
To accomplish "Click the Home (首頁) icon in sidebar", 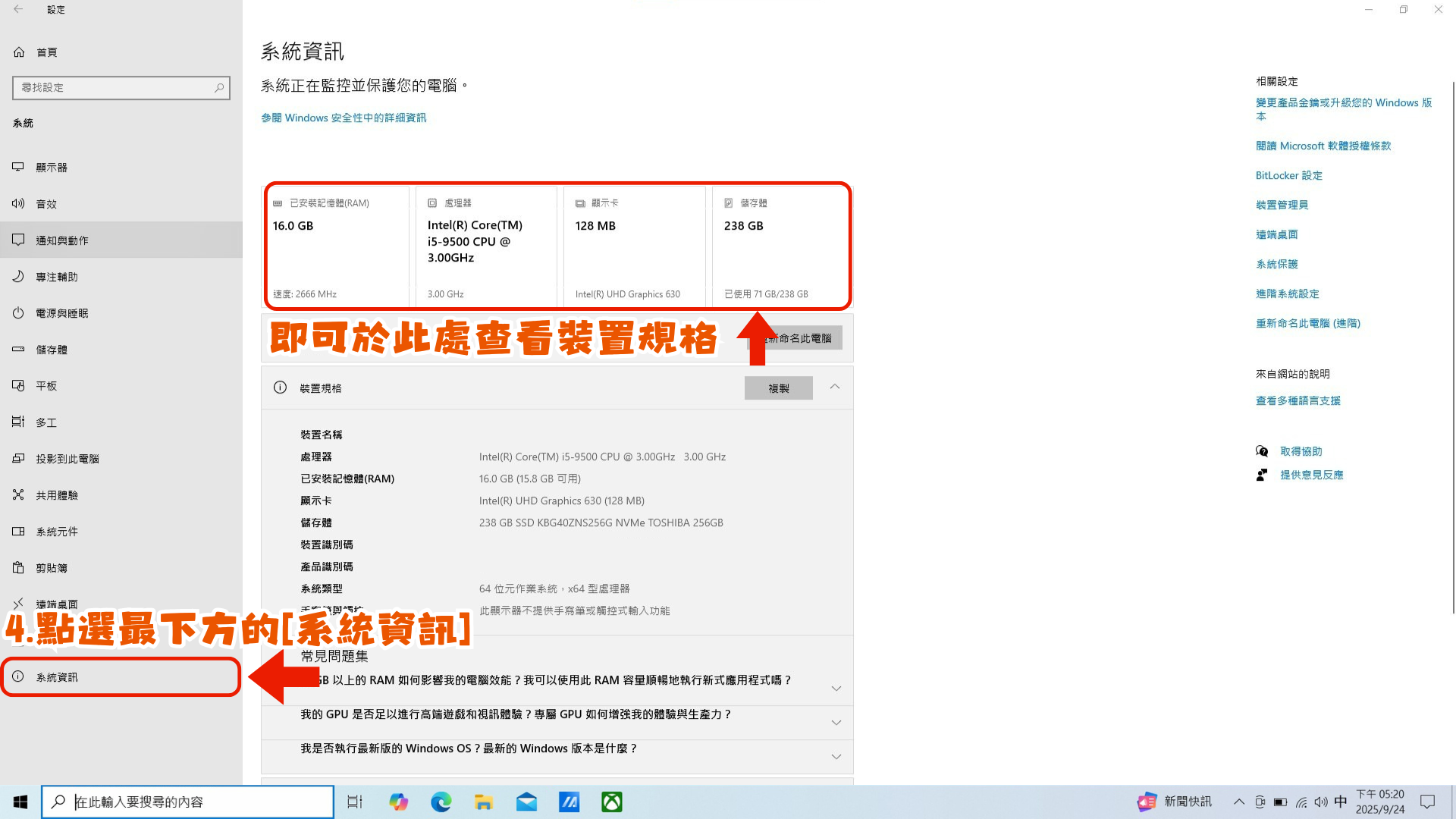I will coord(19,52).
